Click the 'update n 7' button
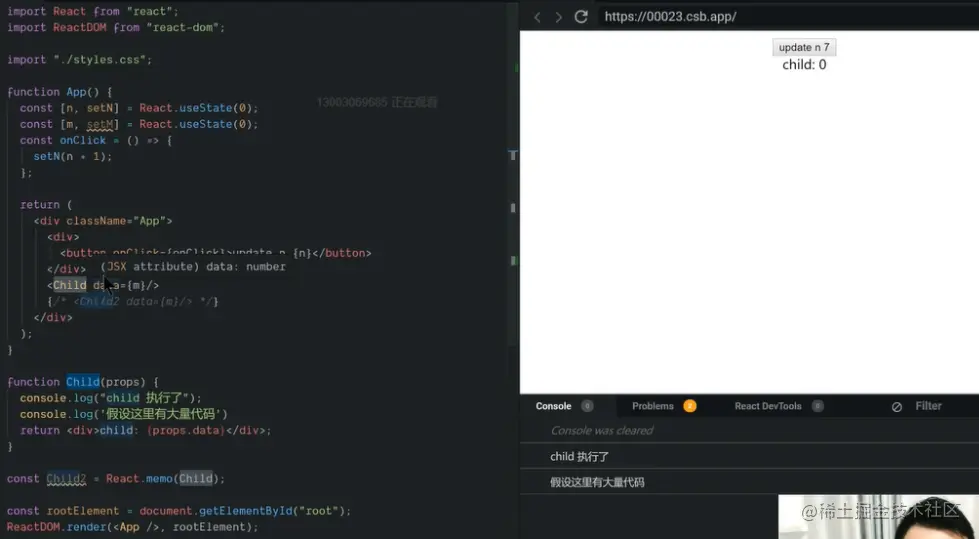Viewport: 979px width, 539px height. click(804, 47)
